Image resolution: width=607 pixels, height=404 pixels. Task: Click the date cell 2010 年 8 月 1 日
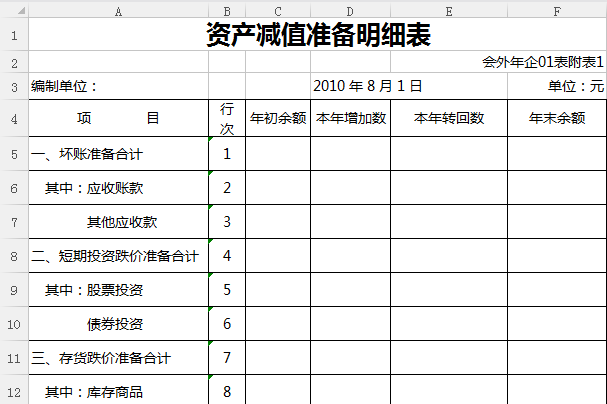368,87
